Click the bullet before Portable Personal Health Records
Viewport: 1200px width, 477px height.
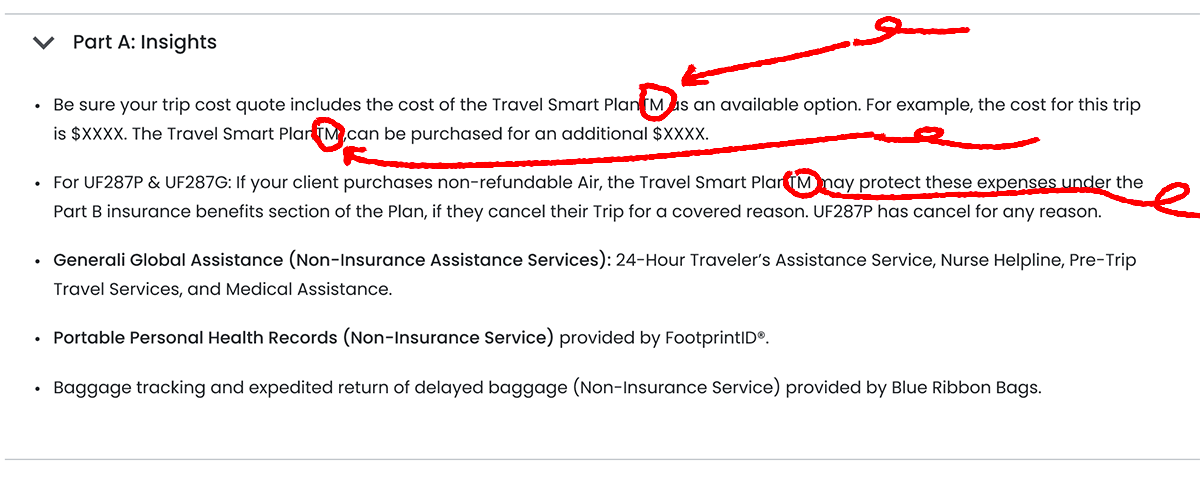[x=37, y=339]
